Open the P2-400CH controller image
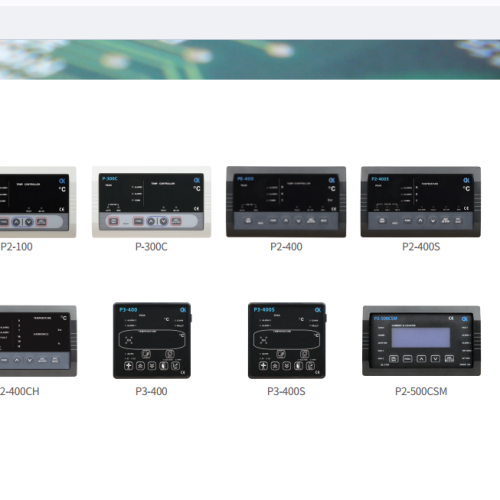500x500 pixels. [38, 341]
